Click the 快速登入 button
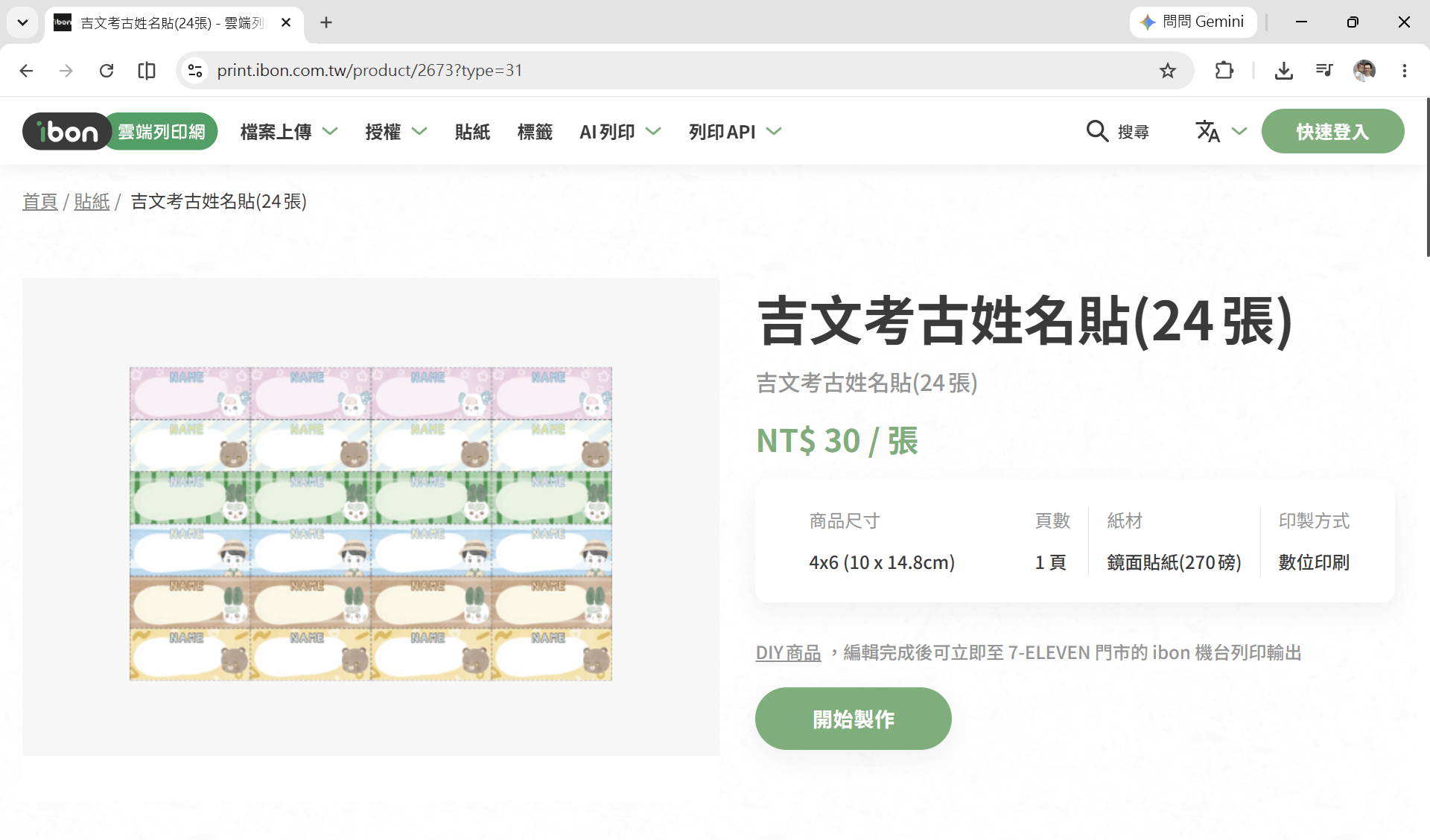The image size is (1430, 840). (x=1332, y=132)
